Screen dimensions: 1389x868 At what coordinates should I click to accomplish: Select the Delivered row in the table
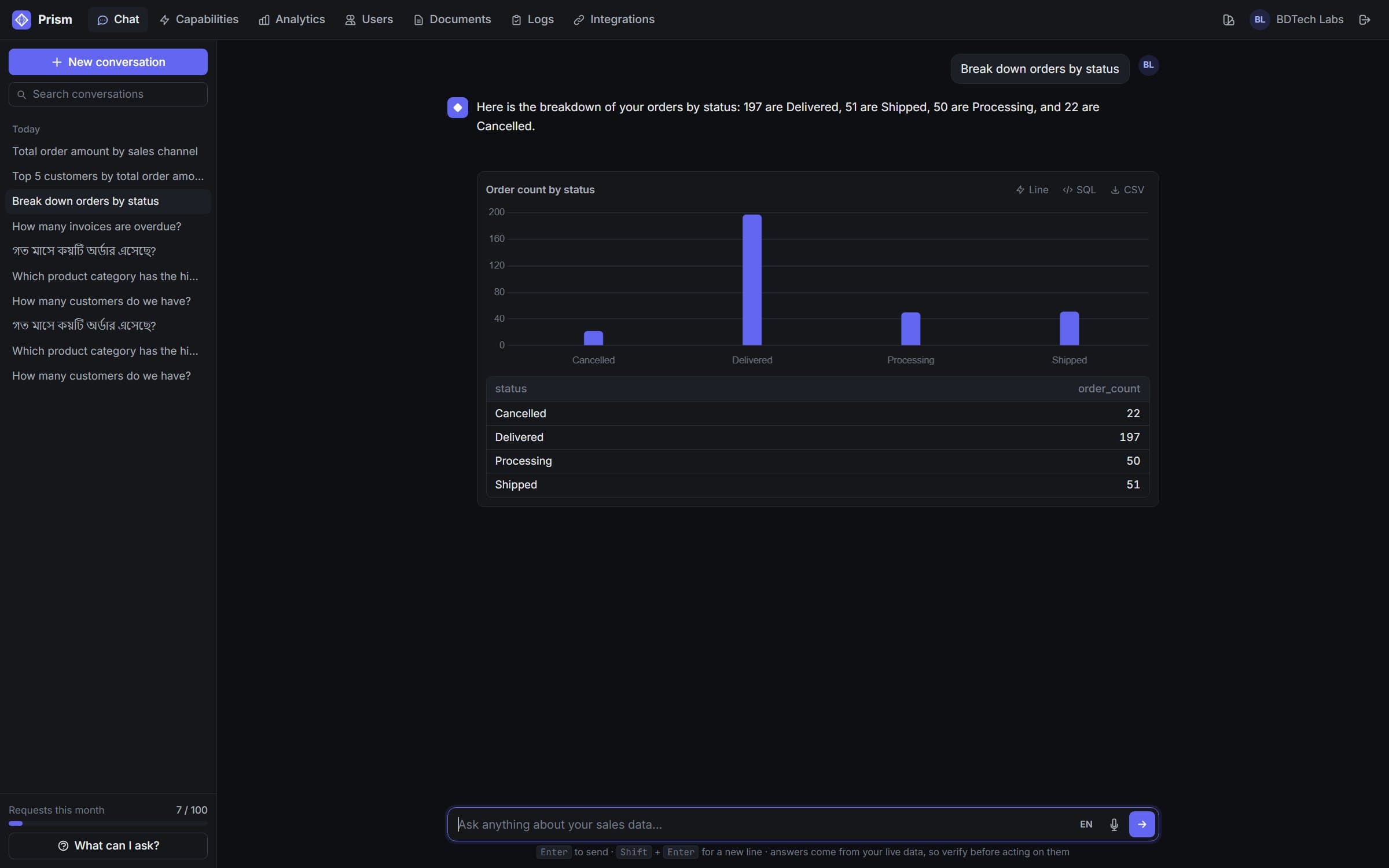coord(817,437)
